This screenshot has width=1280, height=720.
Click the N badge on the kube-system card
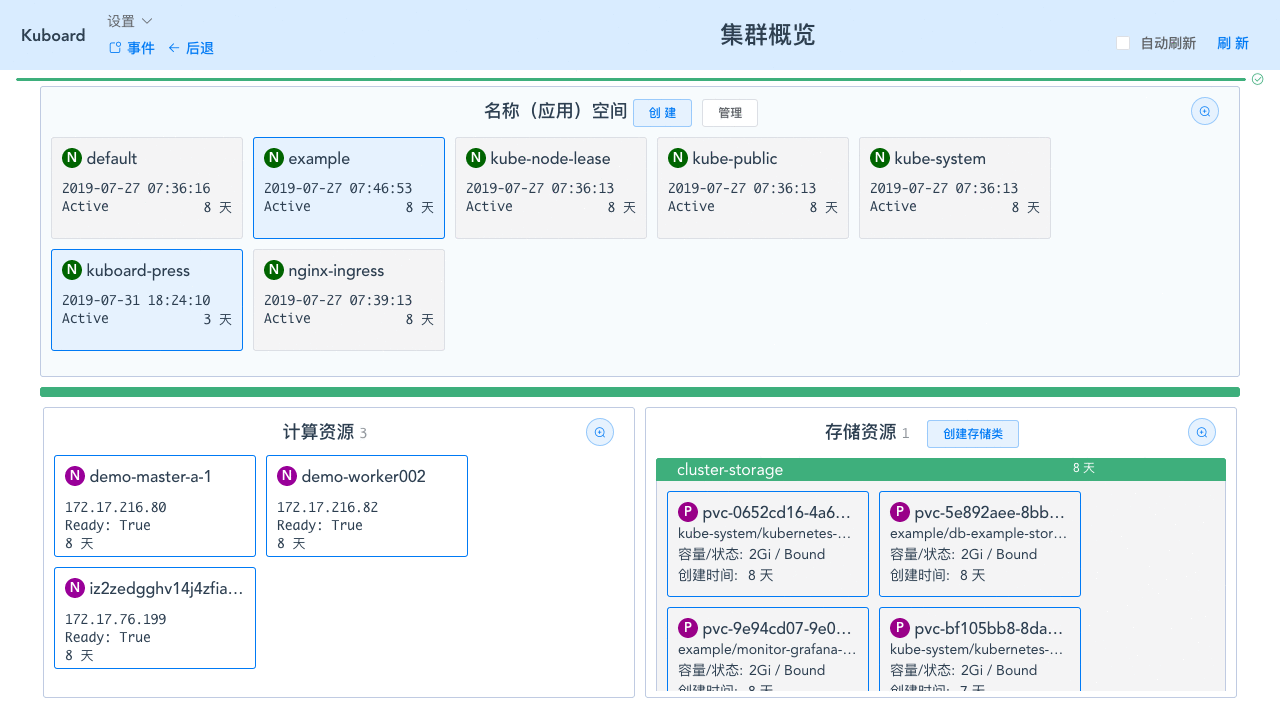point(879,158)
